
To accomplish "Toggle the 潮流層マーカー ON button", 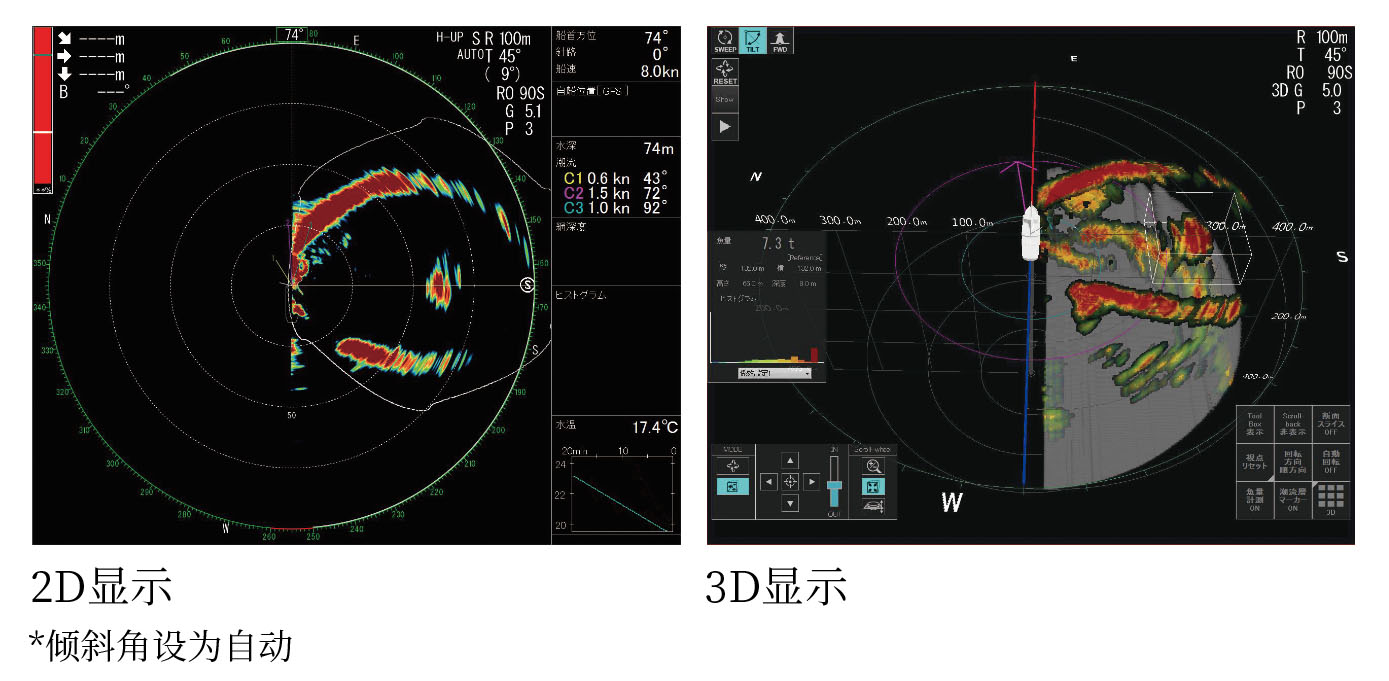I will (1293, 500).
